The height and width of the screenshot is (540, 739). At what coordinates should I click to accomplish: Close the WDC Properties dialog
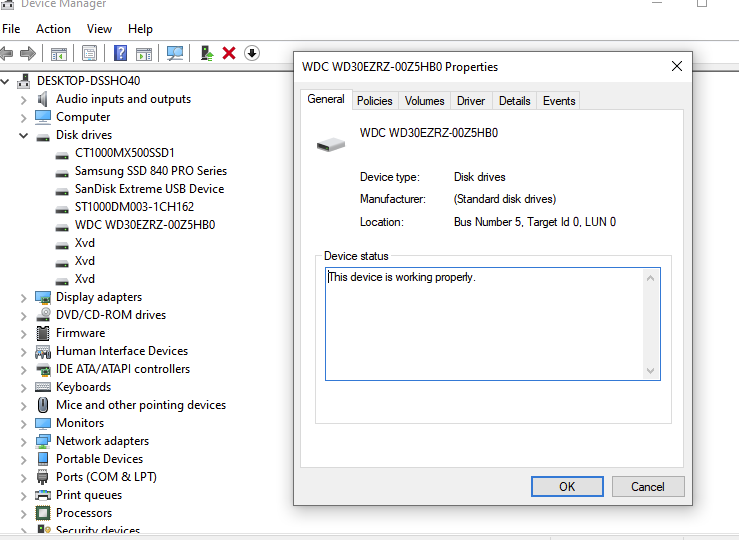pos(677,66)
